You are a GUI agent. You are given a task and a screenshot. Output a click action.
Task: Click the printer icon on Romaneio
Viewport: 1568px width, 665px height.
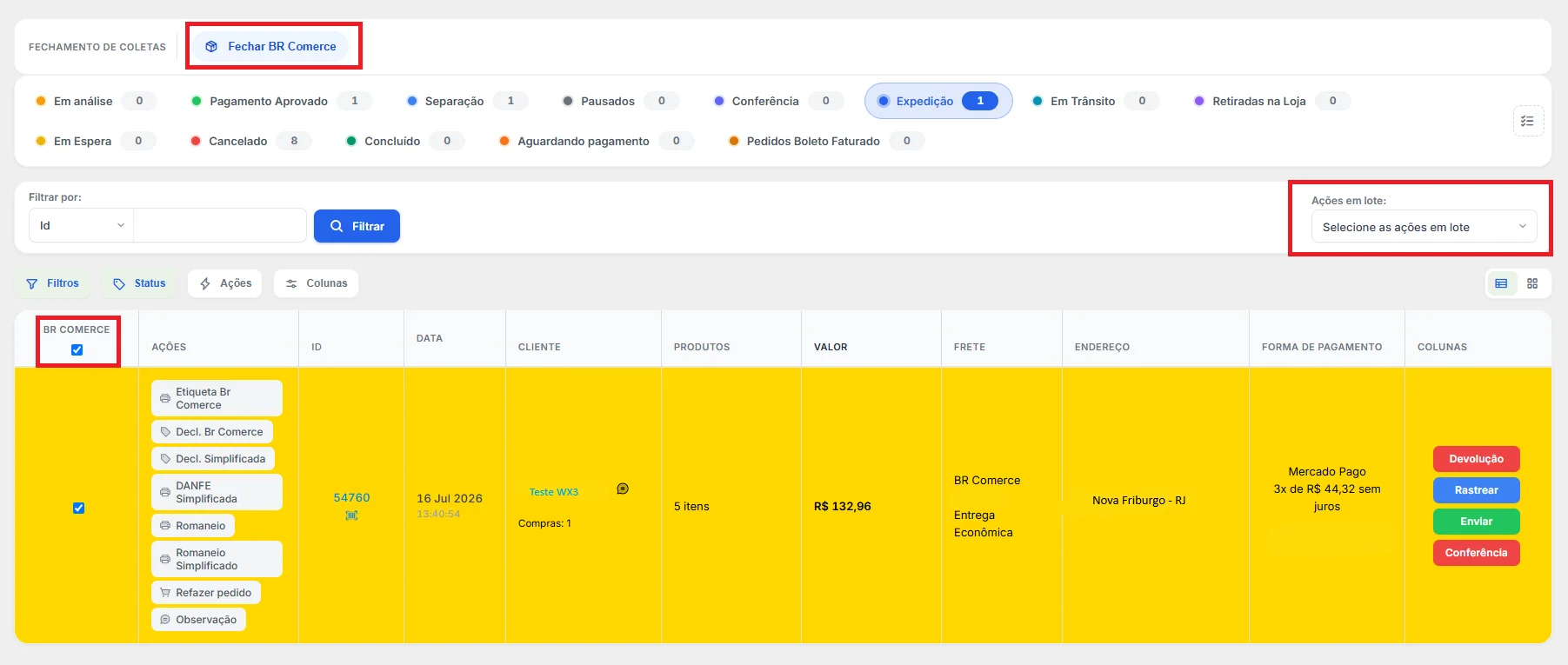(165, 526)
